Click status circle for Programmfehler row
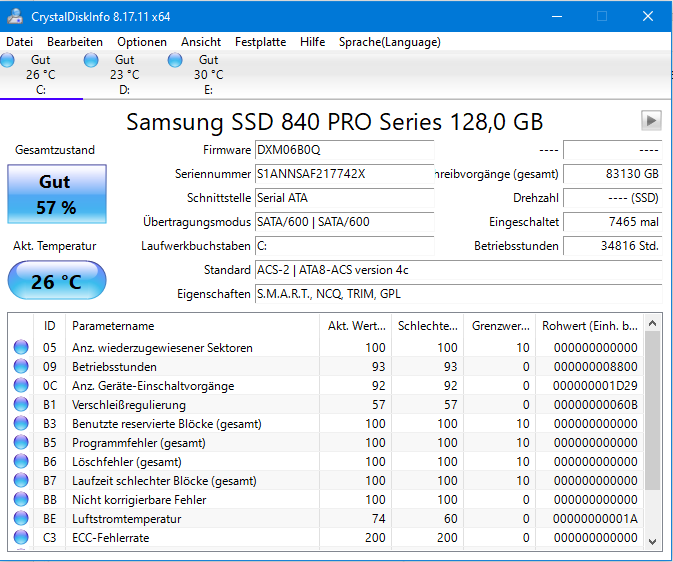Image resolution: width=673 pixels, height=562 pixels. pos(21,442)
